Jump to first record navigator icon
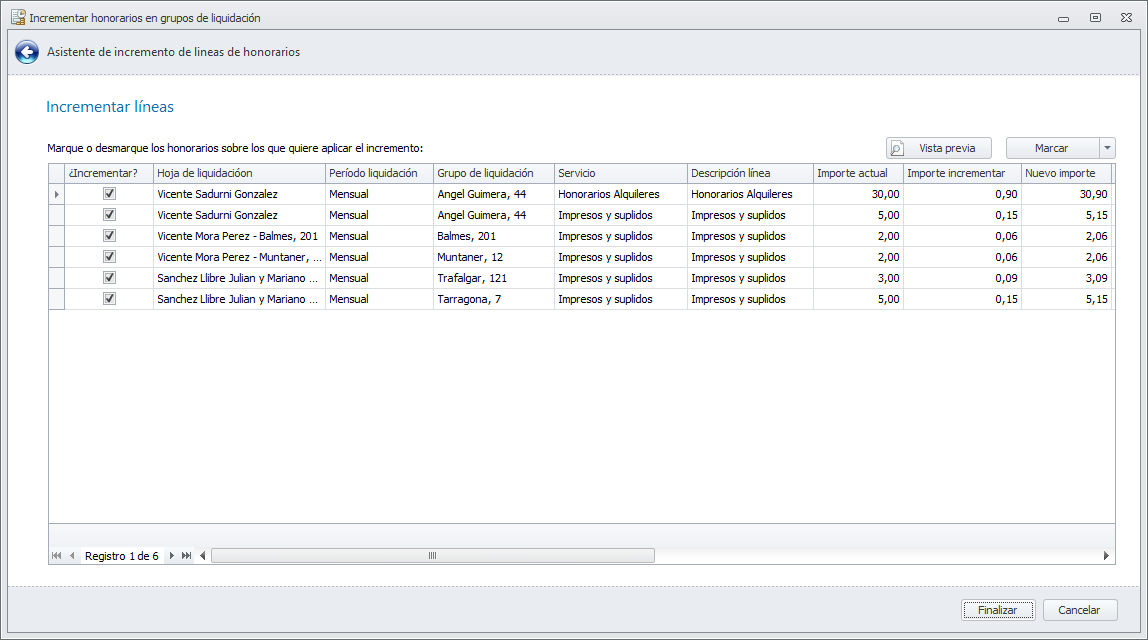The image size is (1148, 640). point(56,556)
